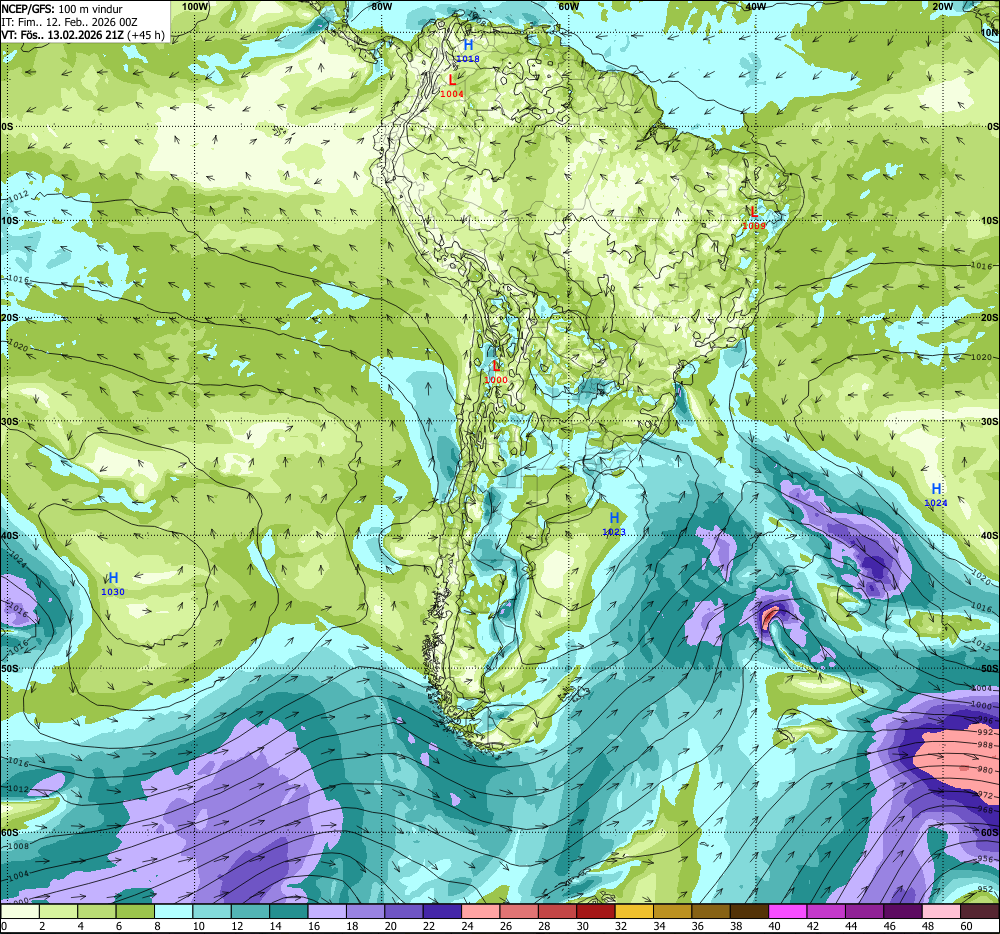
Task: Click the high pressure center labeled 1018
Action: click(468, 50)
